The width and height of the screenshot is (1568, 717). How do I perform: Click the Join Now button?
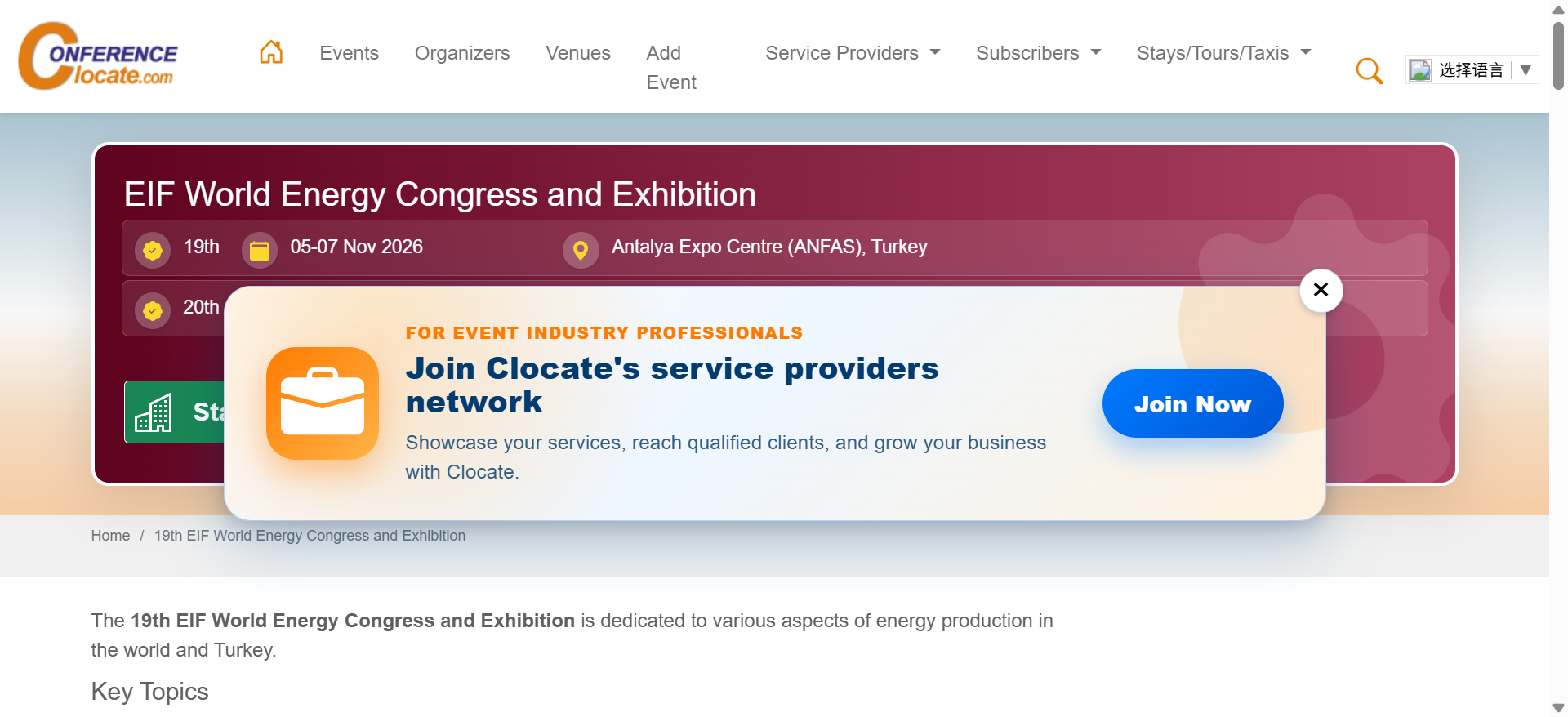[x=1192, y=403]
